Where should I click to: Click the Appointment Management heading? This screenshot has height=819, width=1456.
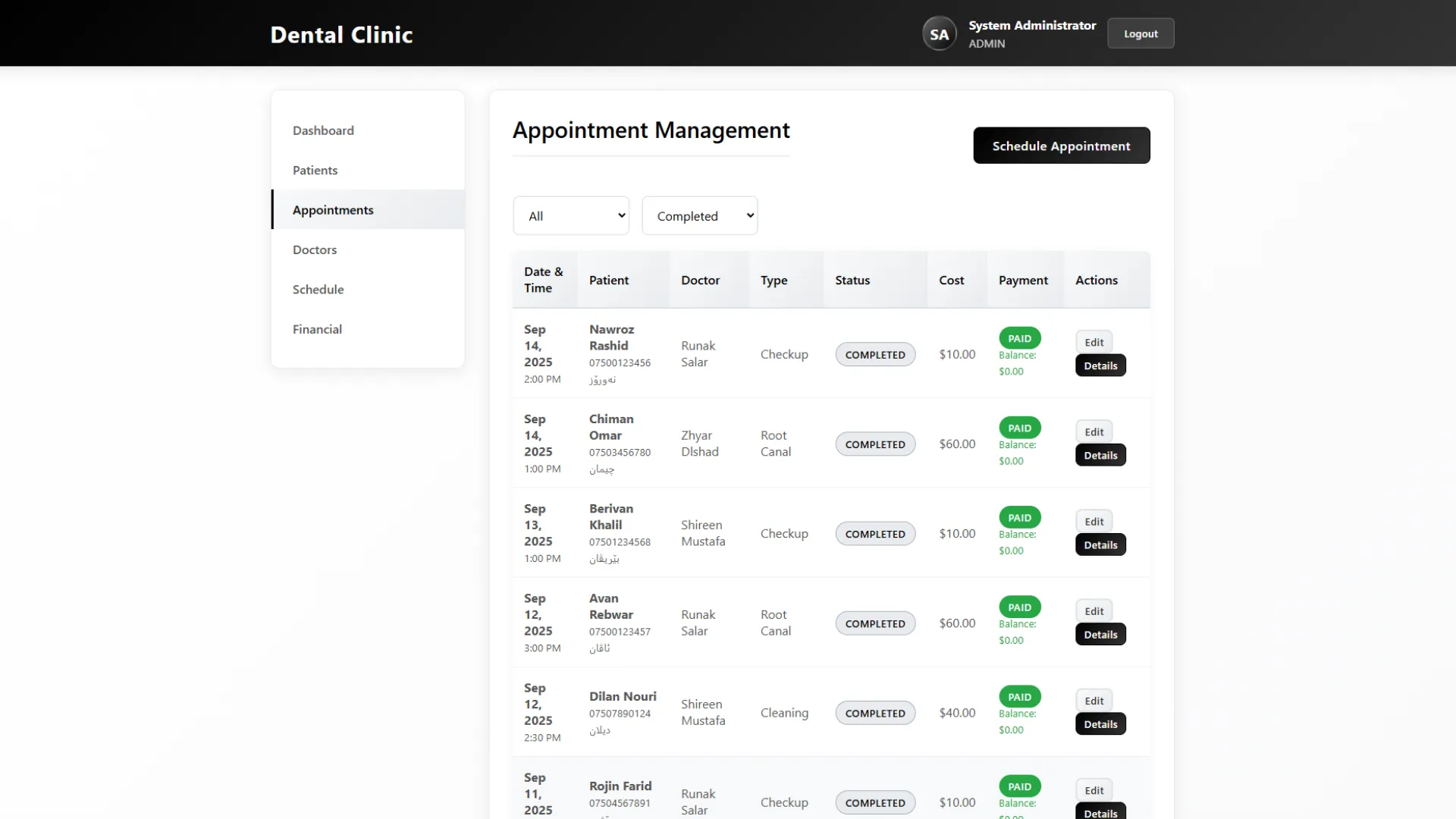pos(651,130)
